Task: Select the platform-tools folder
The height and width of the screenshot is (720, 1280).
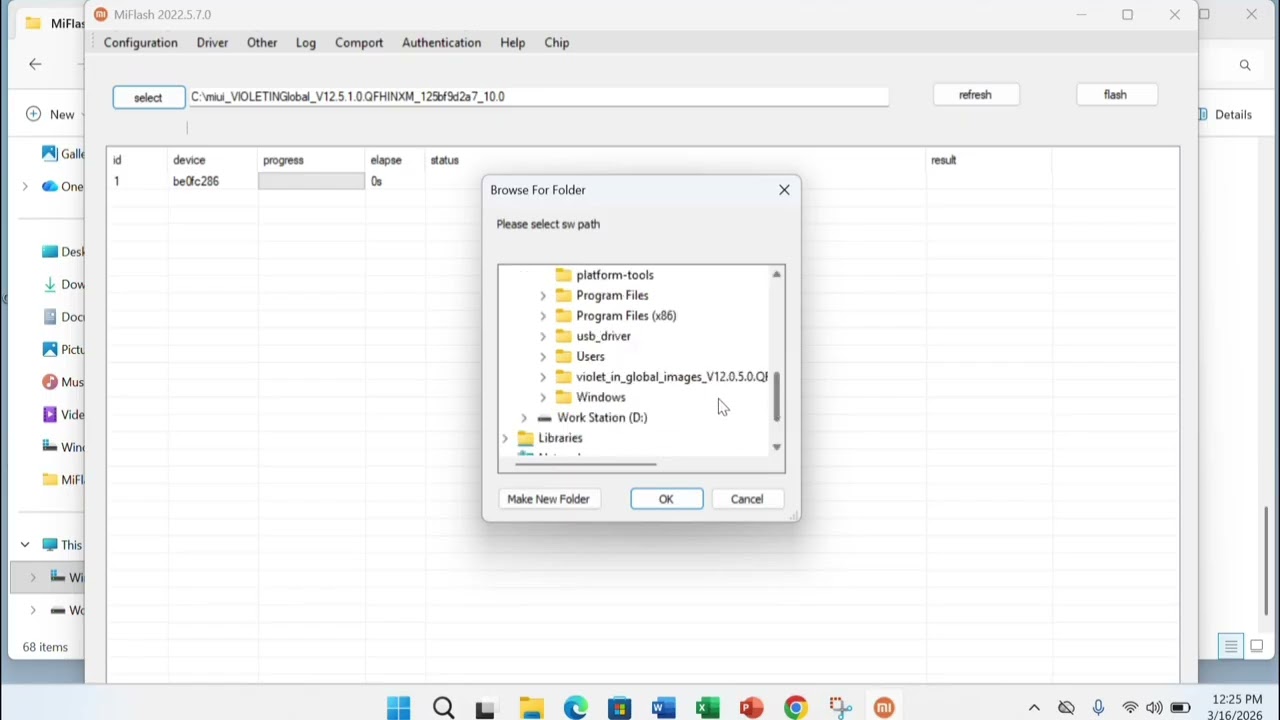Action: [614, 275]
